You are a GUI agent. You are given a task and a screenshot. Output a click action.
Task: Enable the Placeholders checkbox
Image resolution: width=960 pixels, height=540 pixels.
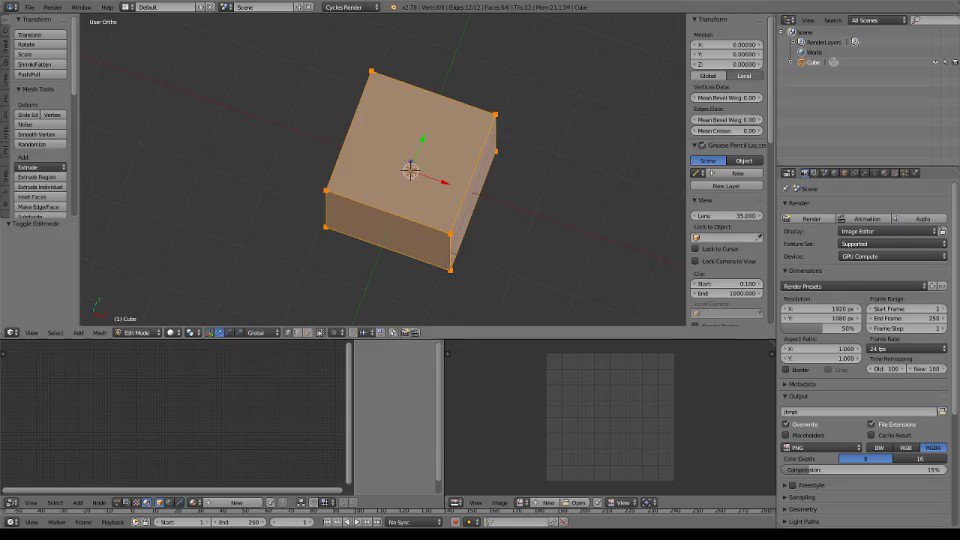coord(786,435)
